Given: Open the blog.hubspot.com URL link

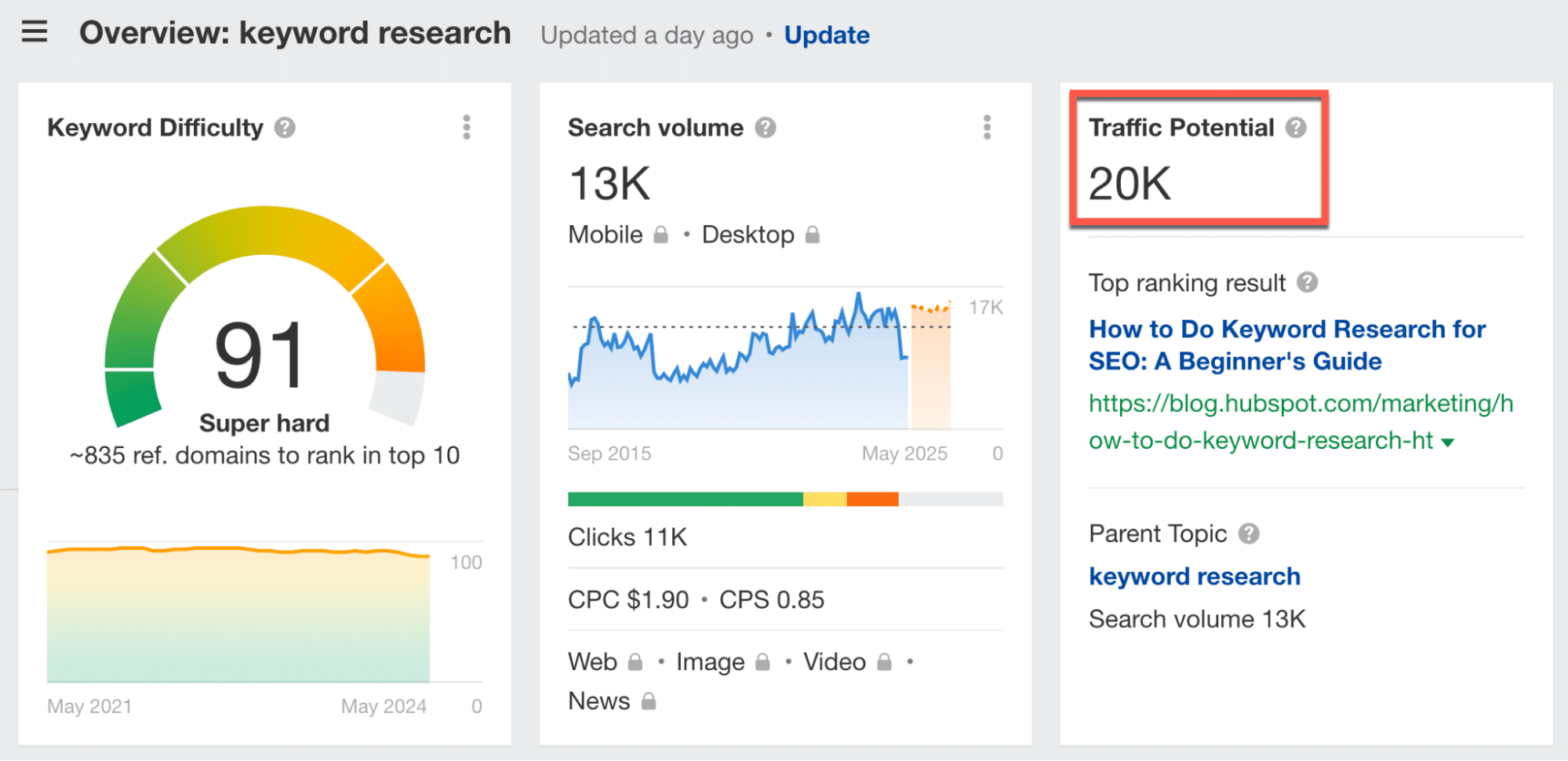Looking at the screenshot, I should [x=1301, y=421].
